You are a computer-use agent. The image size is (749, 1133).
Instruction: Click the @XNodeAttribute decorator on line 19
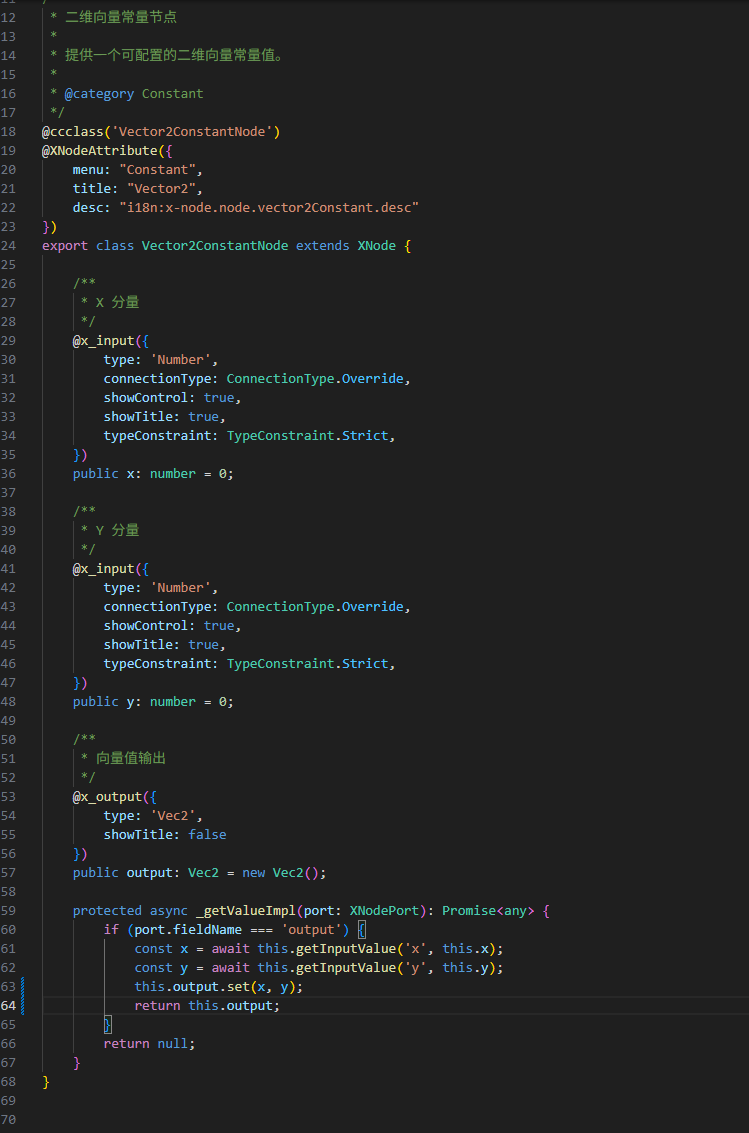100,150
